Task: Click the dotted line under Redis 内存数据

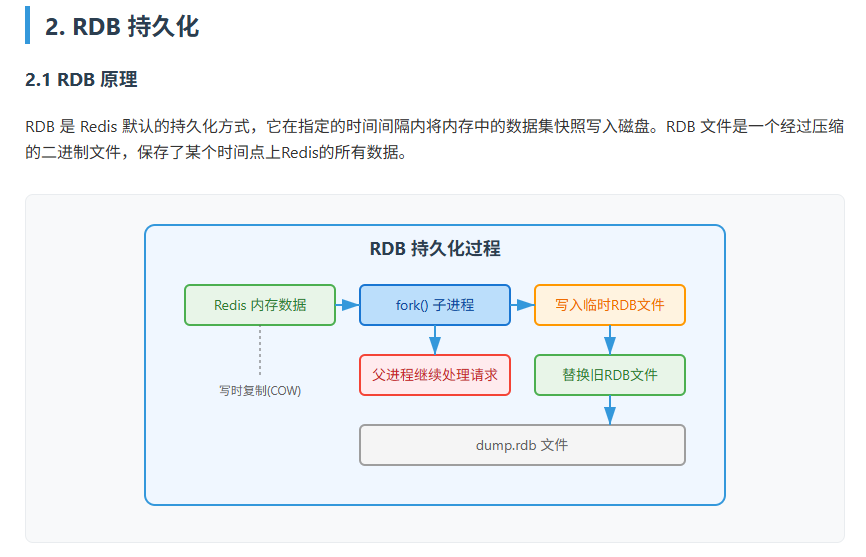Action: 260,350
